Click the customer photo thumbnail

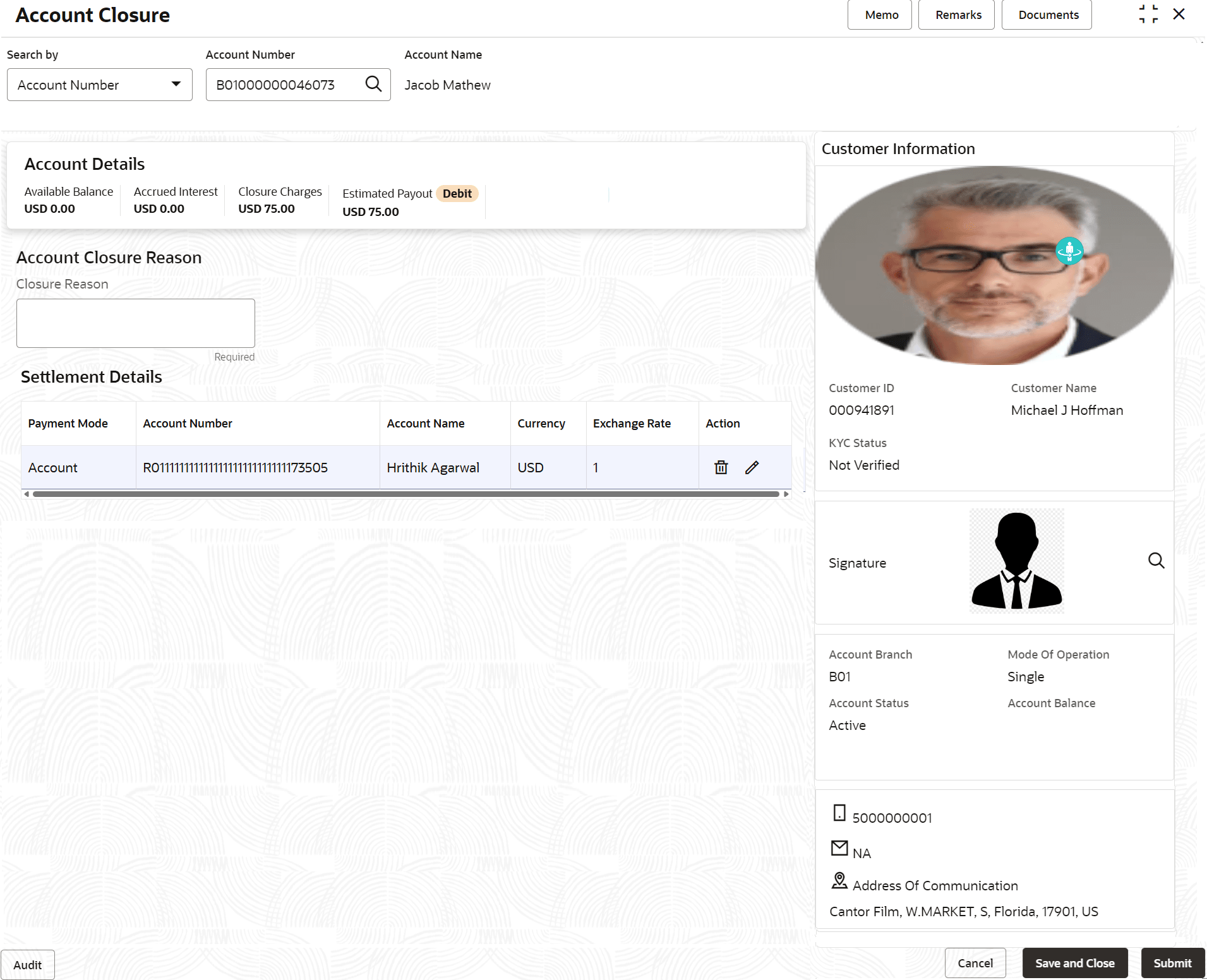point(994,265)
